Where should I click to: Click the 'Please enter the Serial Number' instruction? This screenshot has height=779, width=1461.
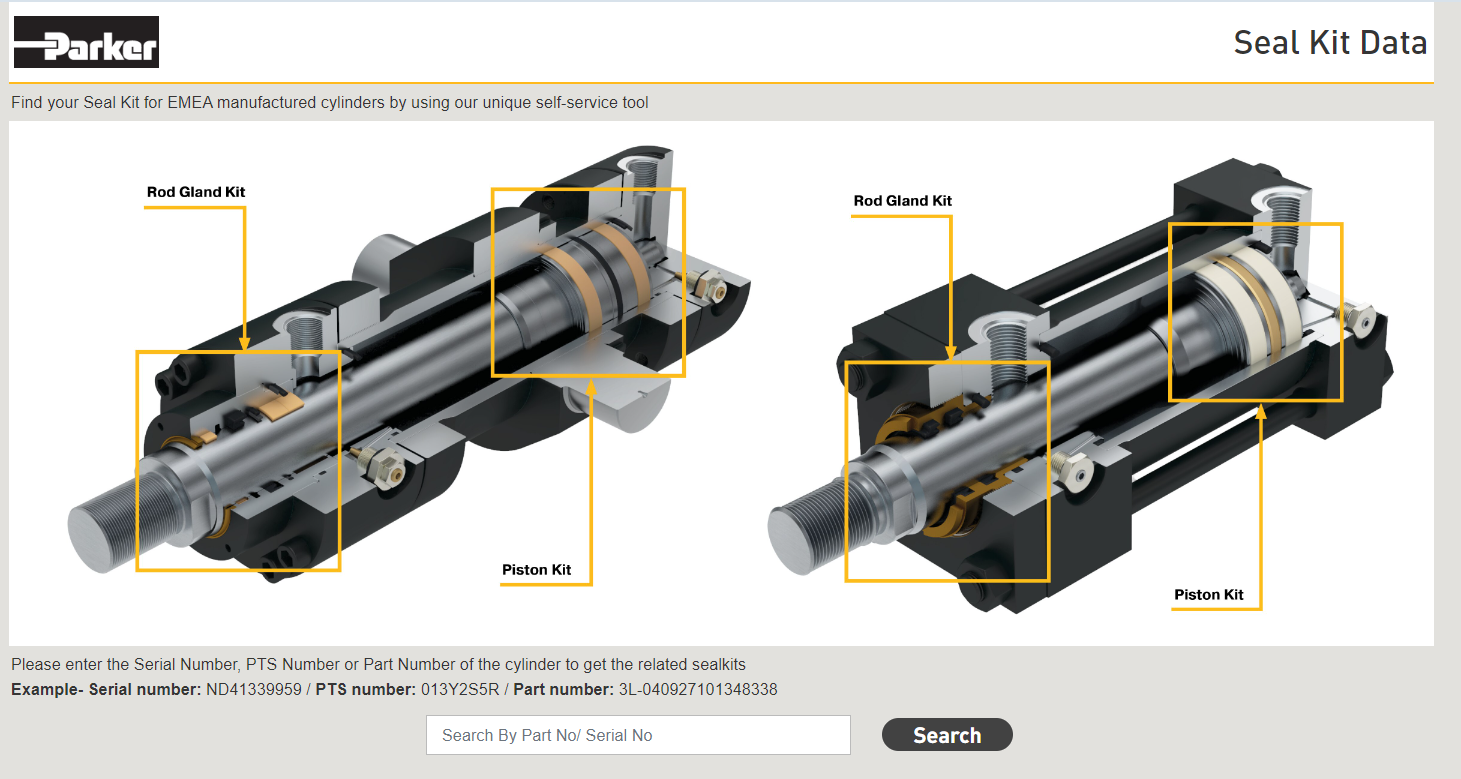click(378, 665)
